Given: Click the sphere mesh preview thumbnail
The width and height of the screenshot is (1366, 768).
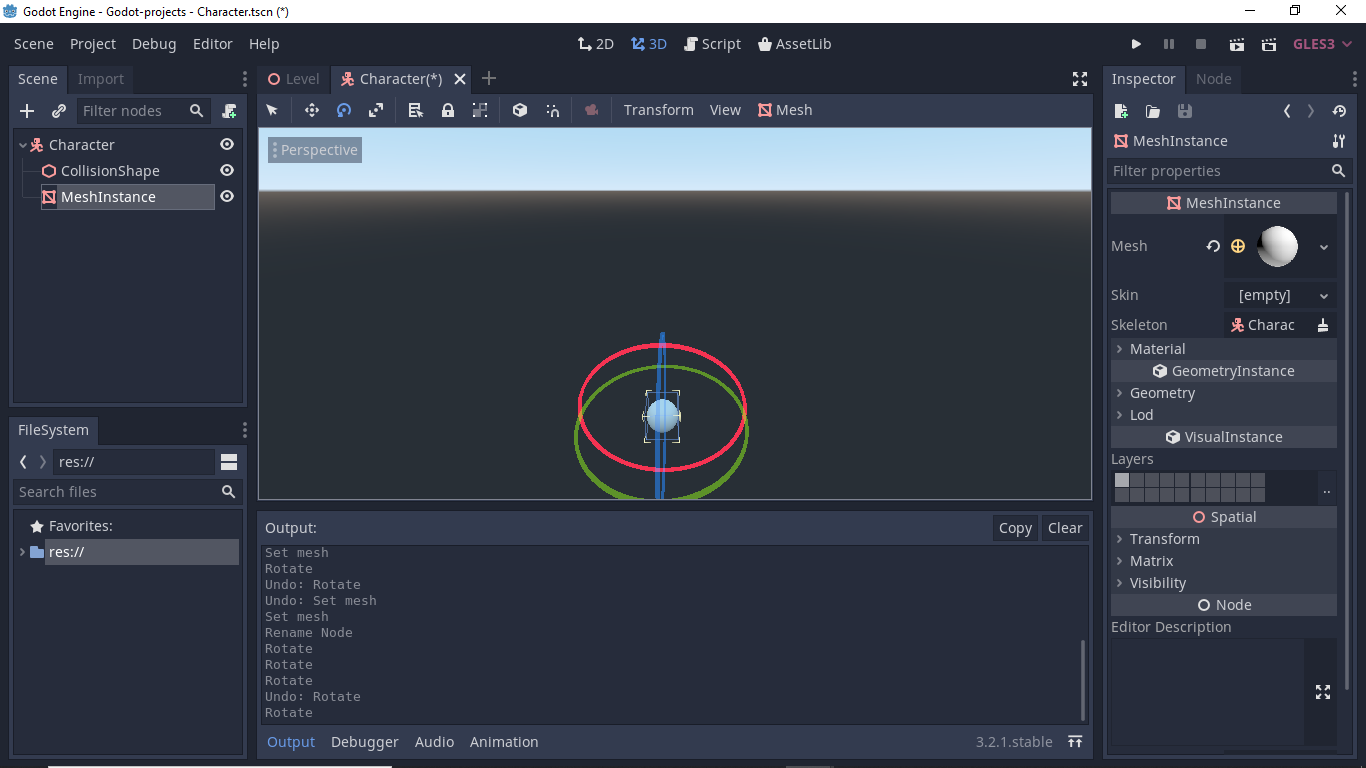Looking at the screenshot, I should tap(1278, 246).
